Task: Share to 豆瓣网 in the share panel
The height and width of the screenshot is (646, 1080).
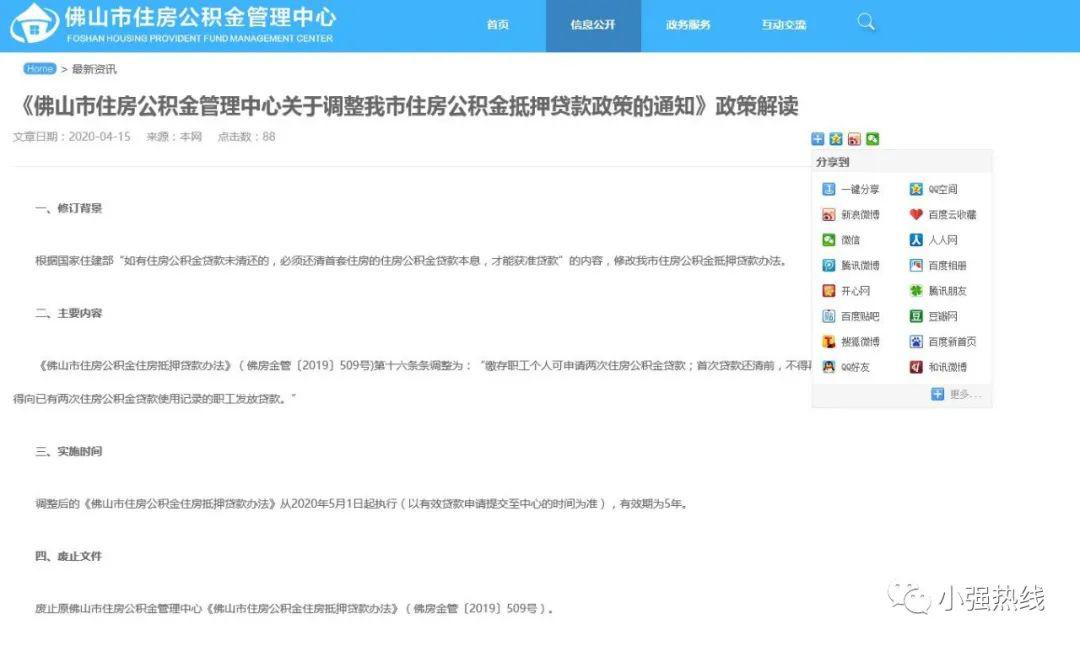Action: tap(933, 316)
